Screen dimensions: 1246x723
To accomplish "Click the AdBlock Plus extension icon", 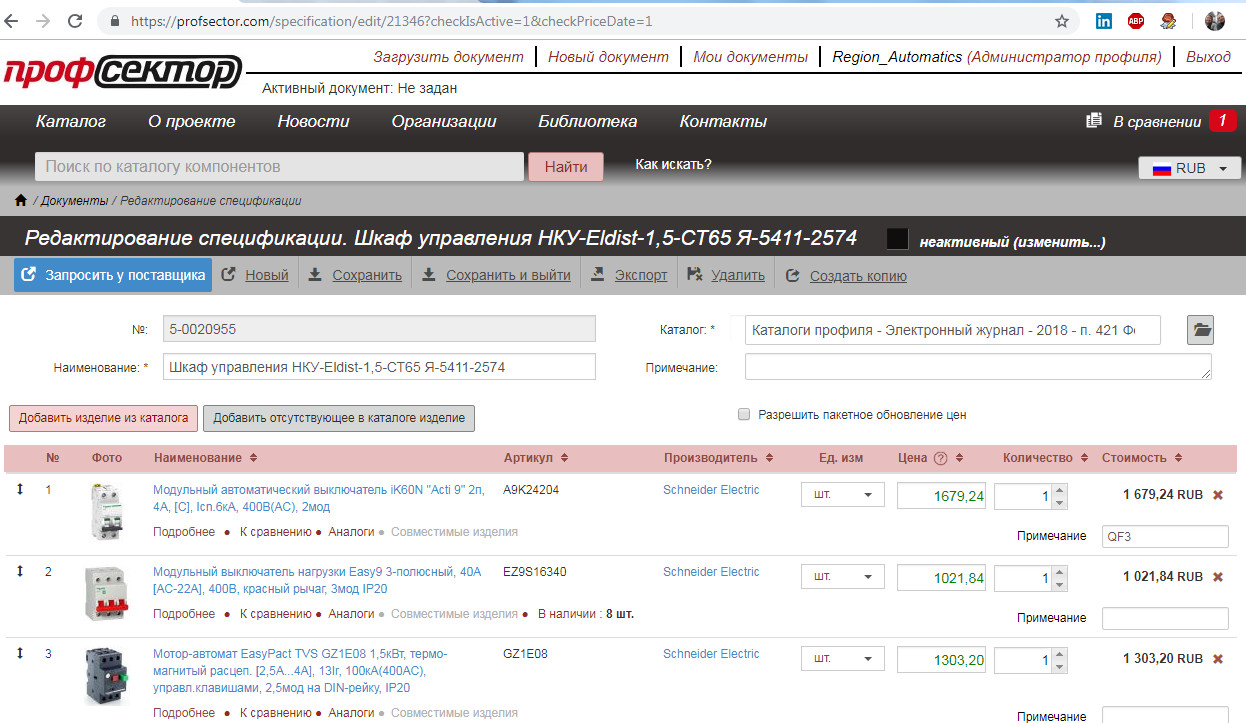I will point(1136,21).
